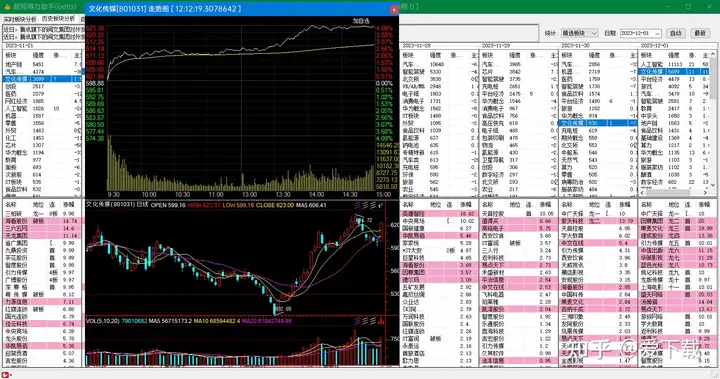Click the third wavy indicator icon in K-line header

(x=372, y=205)
